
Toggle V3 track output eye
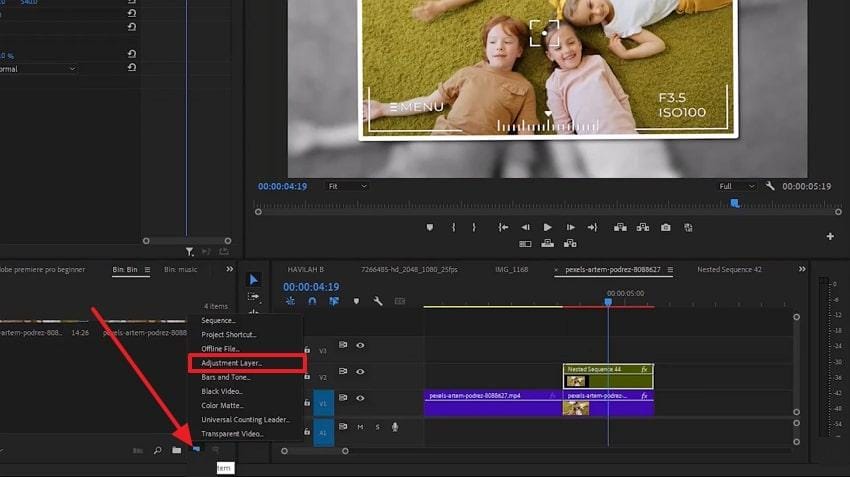(x=360, y=345)
